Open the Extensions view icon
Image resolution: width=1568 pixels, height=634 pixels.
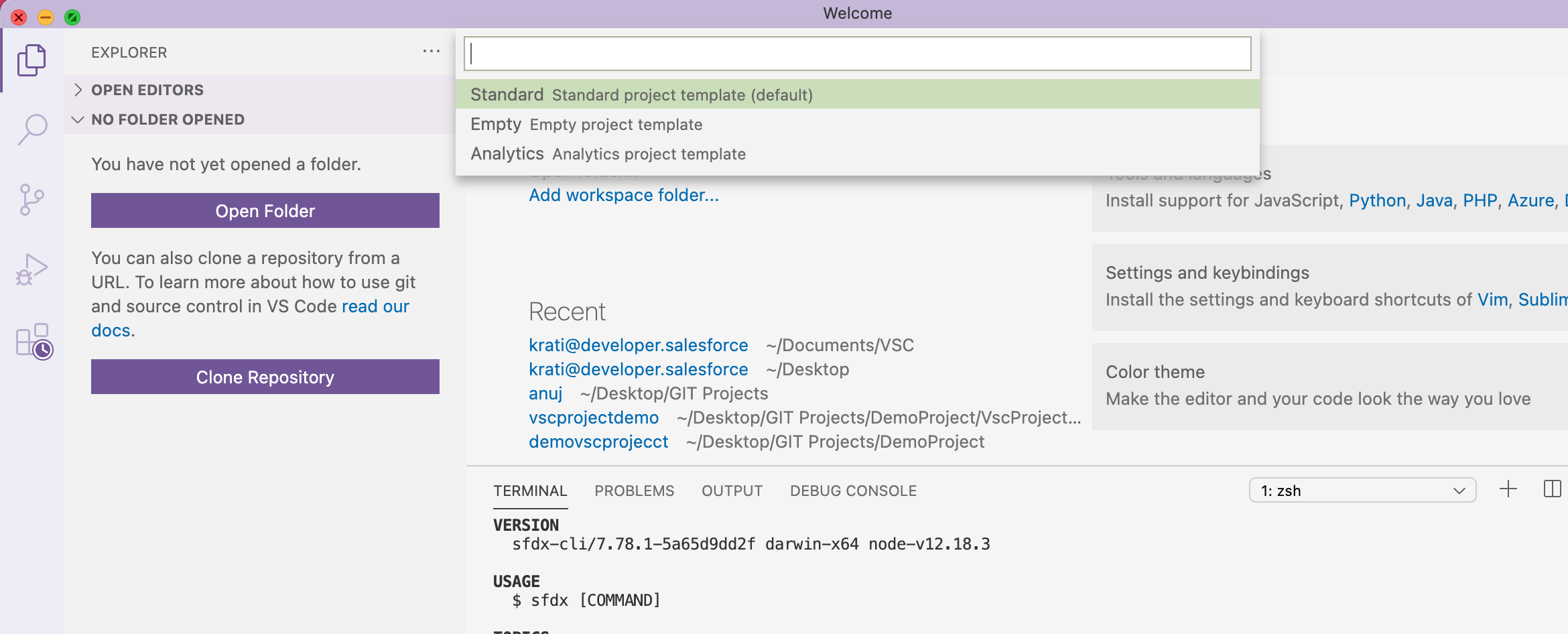point(34,341)
